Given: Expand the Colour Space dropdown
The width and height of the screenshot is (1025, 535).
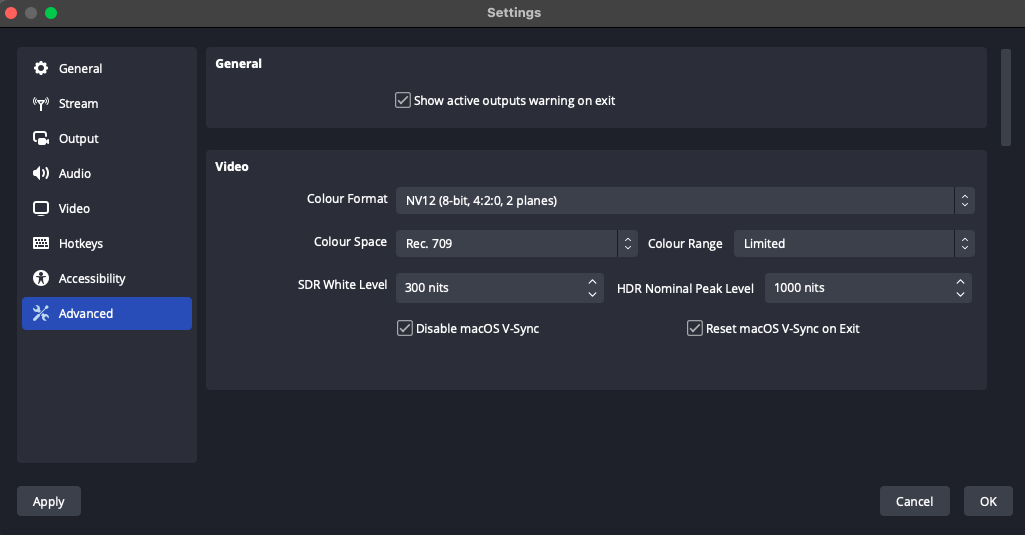Looking at the screenshot, I should click(x=516, y=244).
